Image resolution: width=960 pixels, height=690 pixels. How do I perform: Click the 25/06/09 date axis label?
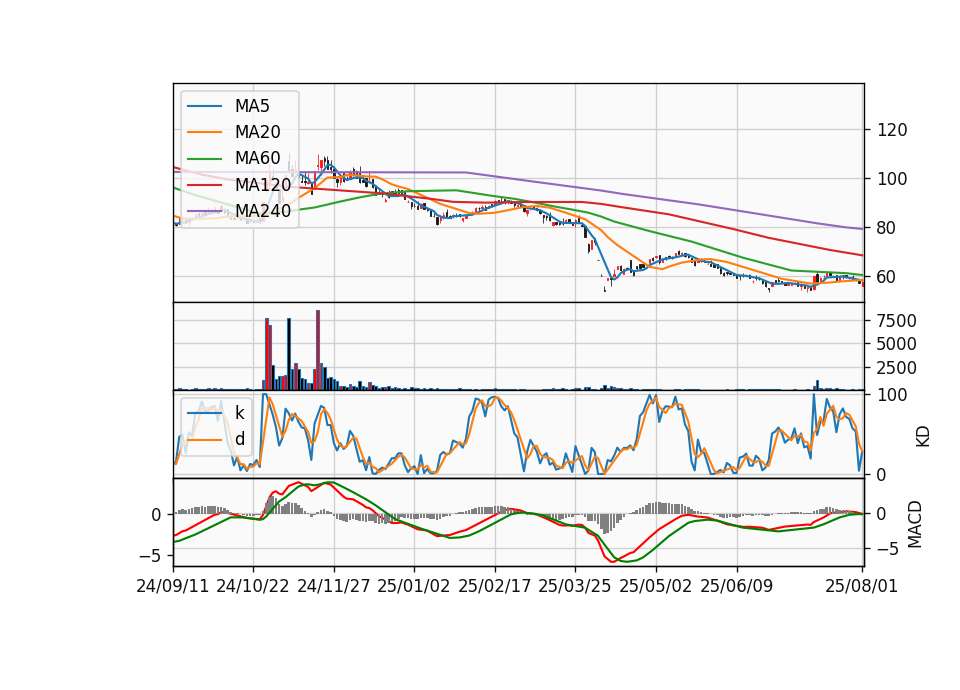[x=737, y=586]
